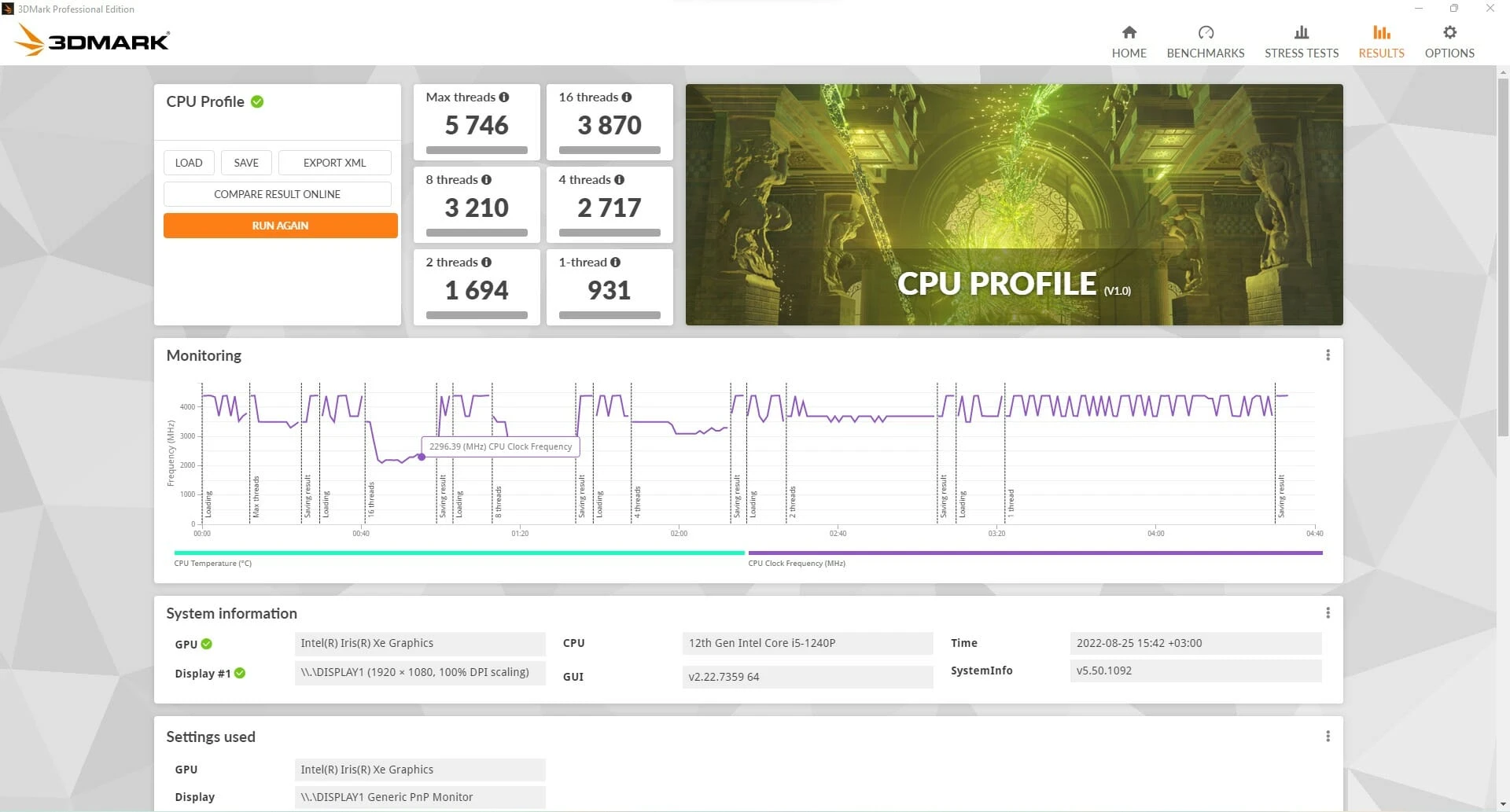The width and height of the screenshot is (1510, 812).
Task: Click the CPU Profile banner image
Action: click(1014, 204)
